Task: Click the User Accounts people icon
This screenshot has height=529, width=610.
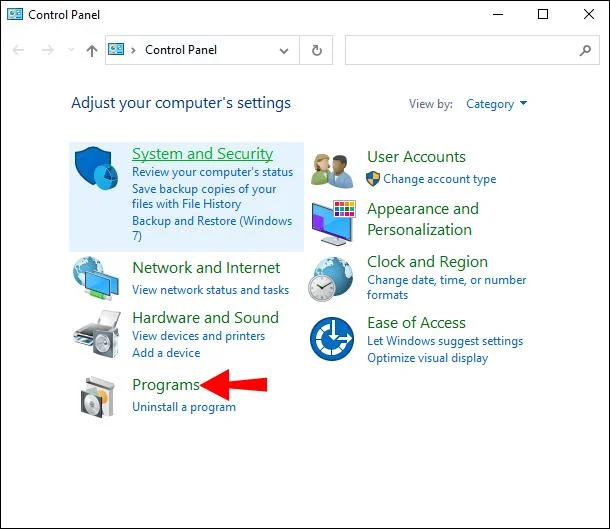Action: (332, 171)
